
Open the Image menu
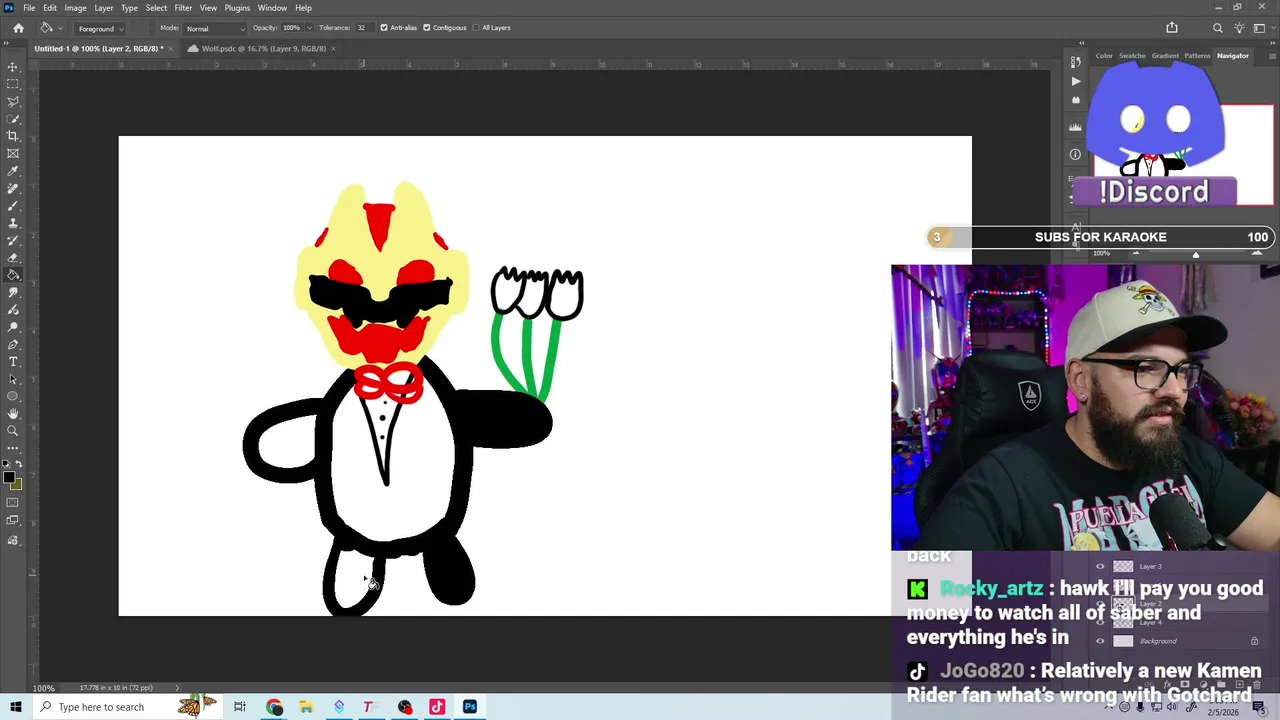coord(75,8)
